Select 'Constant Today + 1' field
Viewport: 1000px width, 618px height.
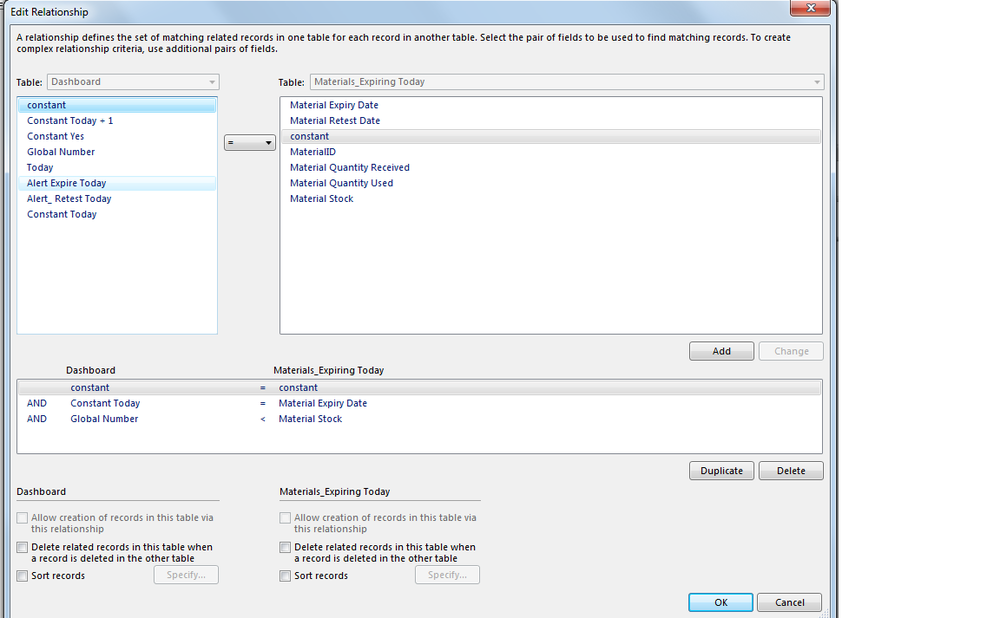[77, 121]
